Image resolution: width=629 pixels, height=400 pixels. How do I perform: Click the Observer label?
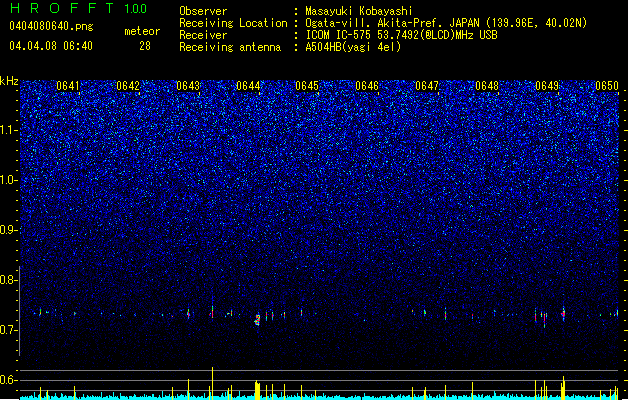203,11
